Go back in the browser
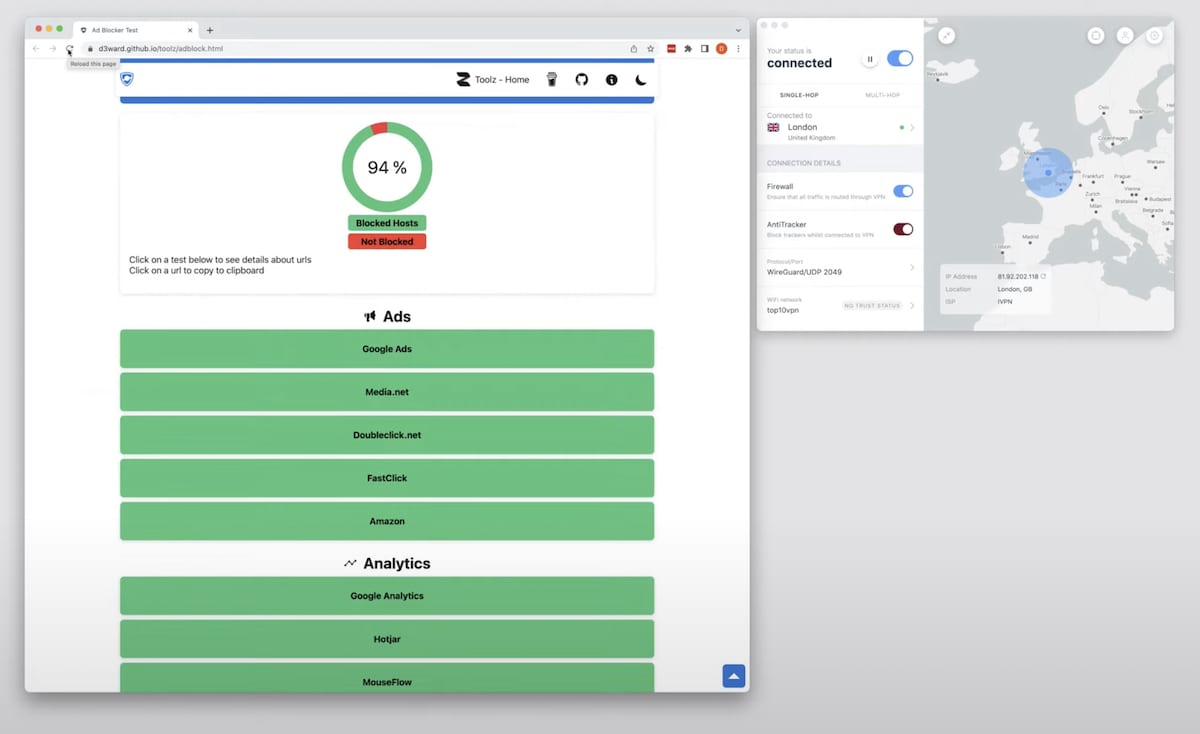The width and height of the screenshot is (1200, 734). coord(37,48)
